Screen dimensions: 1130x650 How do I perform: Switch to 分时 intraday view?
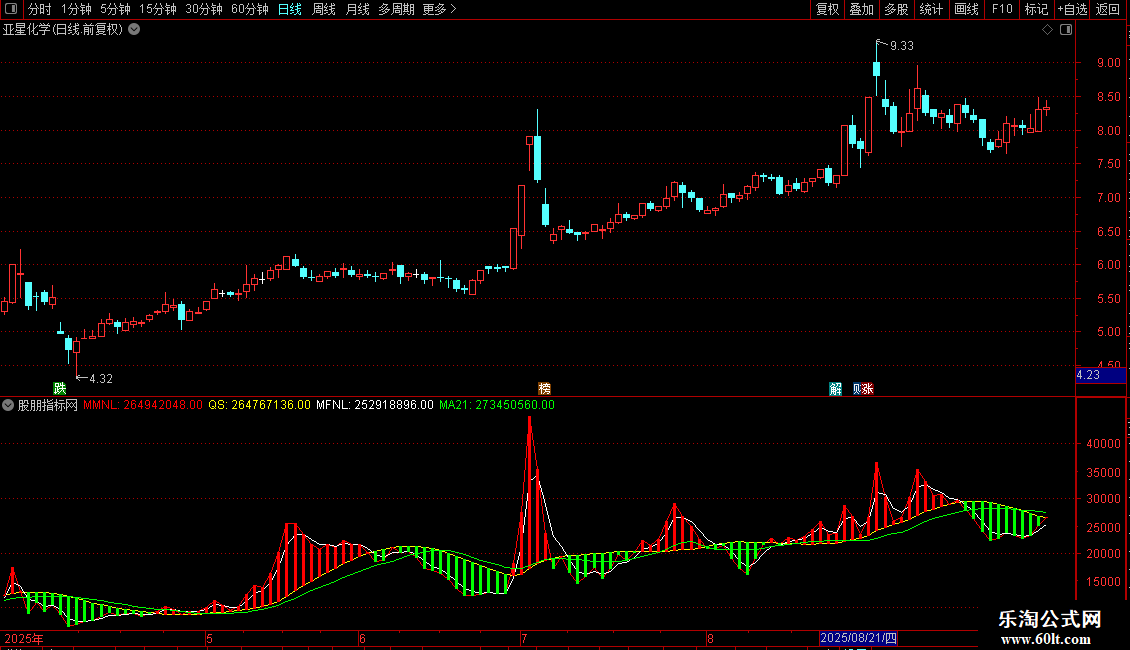40,9
